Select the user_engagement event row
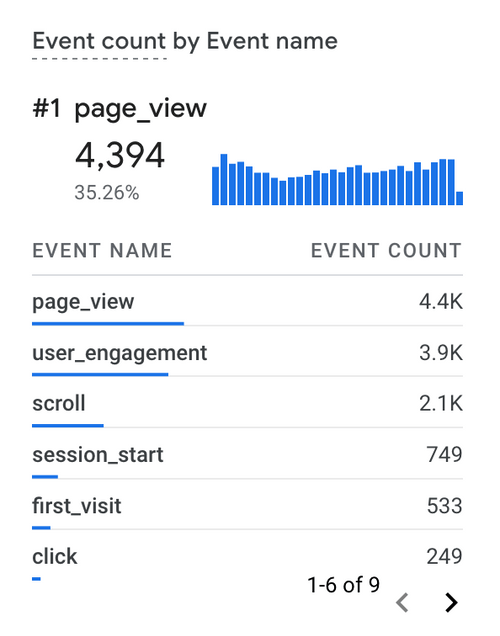The width and height of the screenshot is (500, 636). [x=247, y=352]
